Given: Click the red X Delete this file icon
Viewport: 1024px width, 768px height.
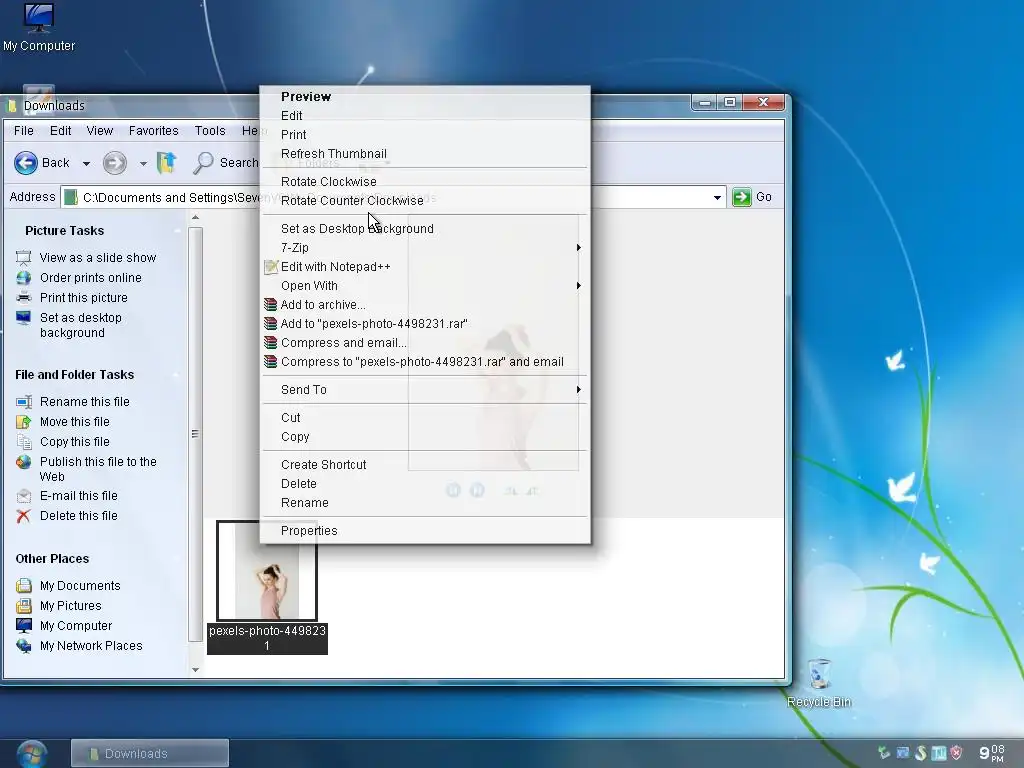Looking at the screenshot, I should click(24, 516).
